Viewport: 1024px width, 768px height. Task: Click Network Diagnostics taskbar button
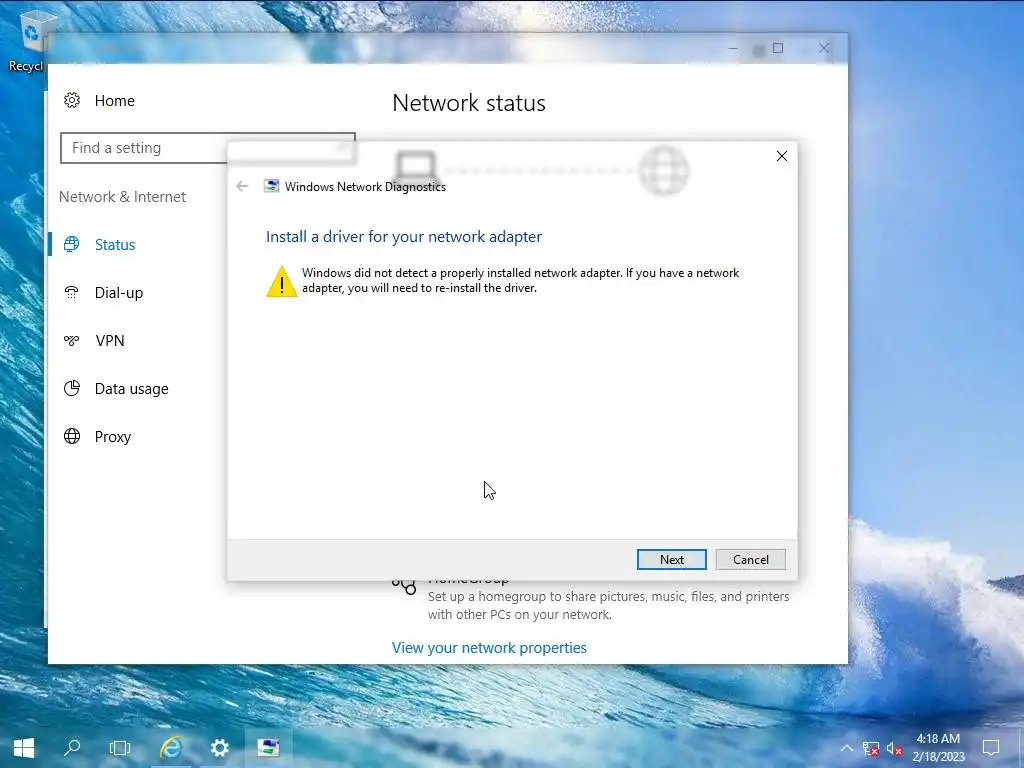268,748
